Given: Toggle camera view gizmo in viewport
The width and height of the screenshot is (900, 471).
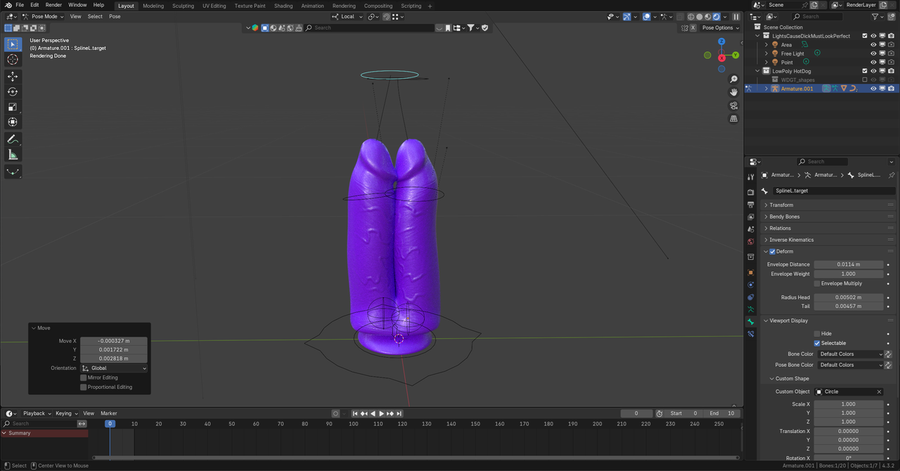Looking at the screenshot, I should pos(734,105).
